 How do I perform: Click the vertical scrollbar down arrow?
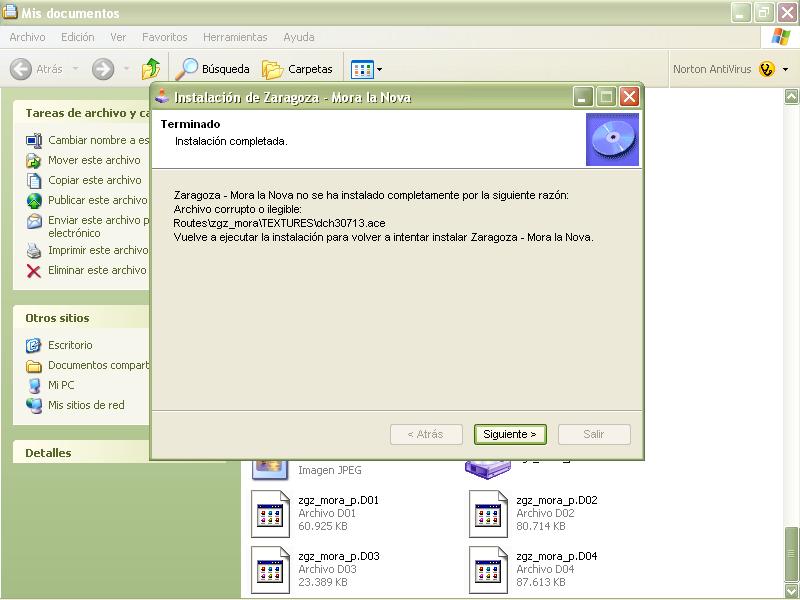pos(791,591)
